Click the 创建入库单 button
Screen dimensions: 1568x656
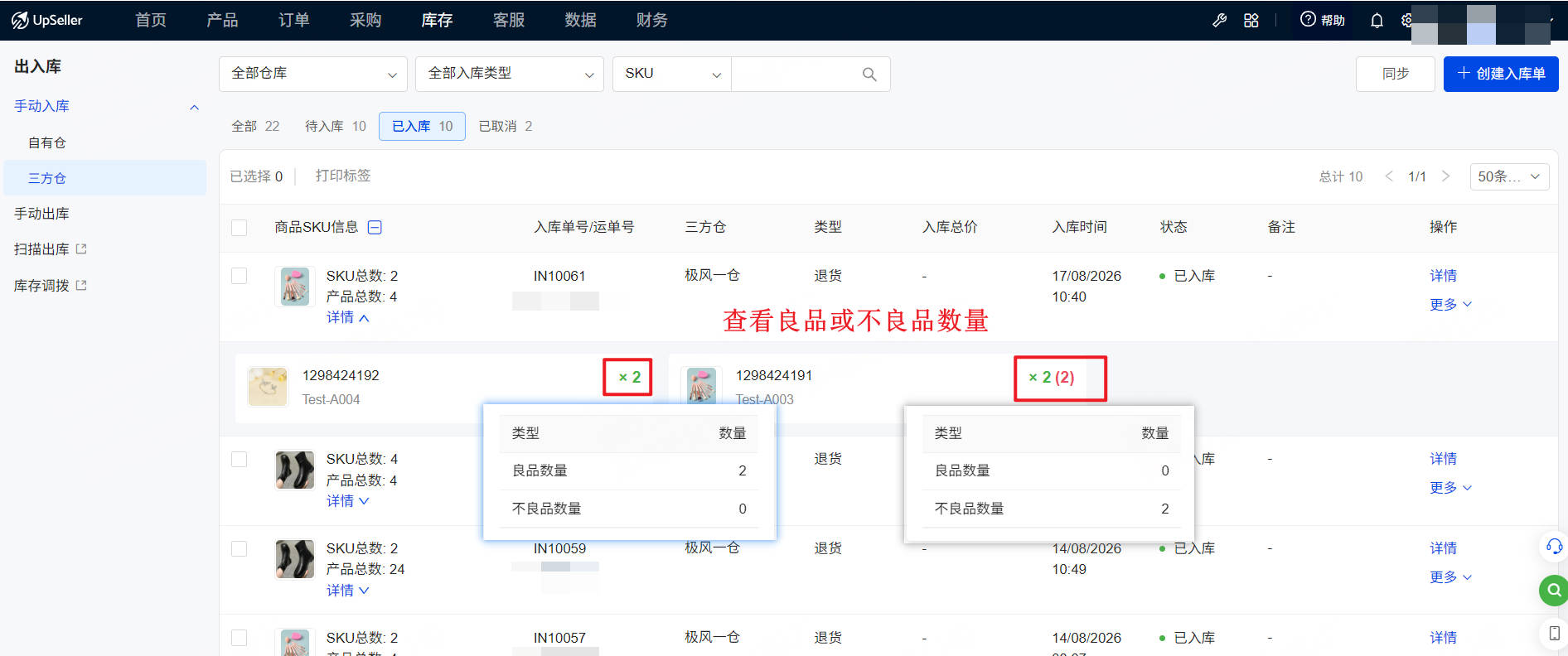click(1501, 74)
